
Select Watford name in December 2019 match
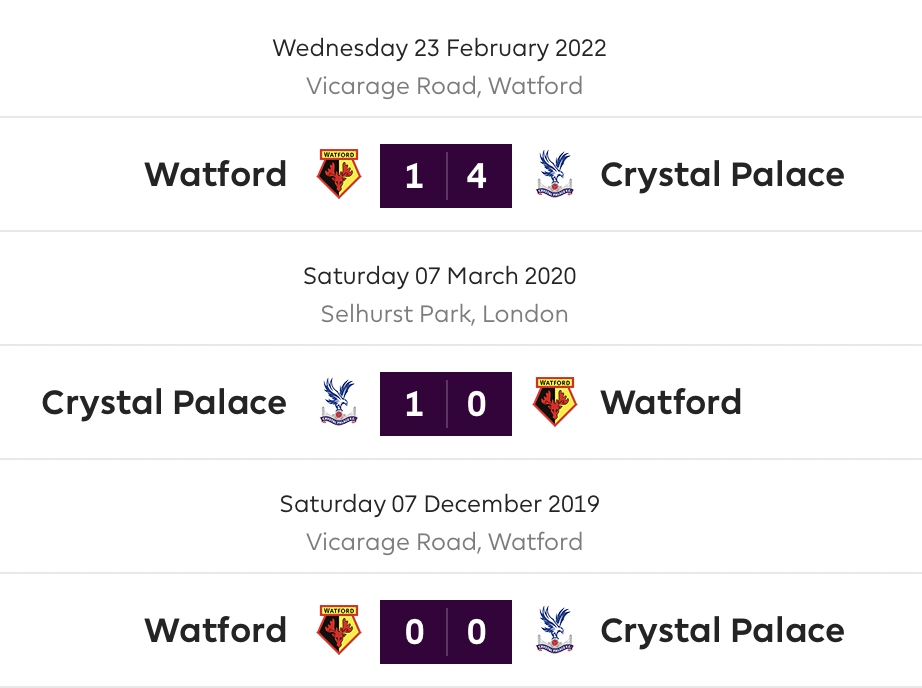[216, 630]
